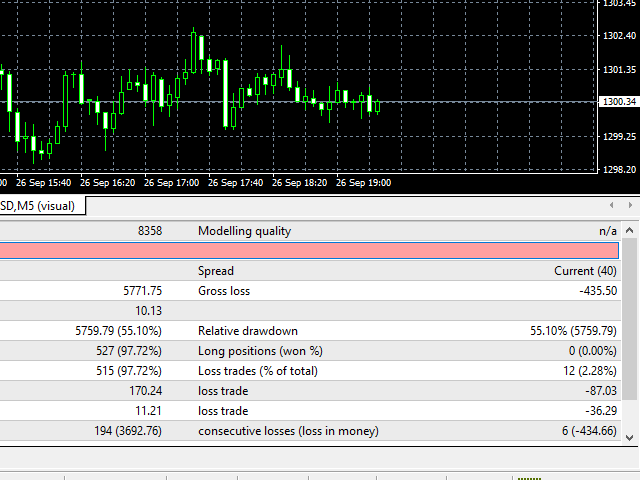Click the 170.24 value cell

(x=146, y=391)
